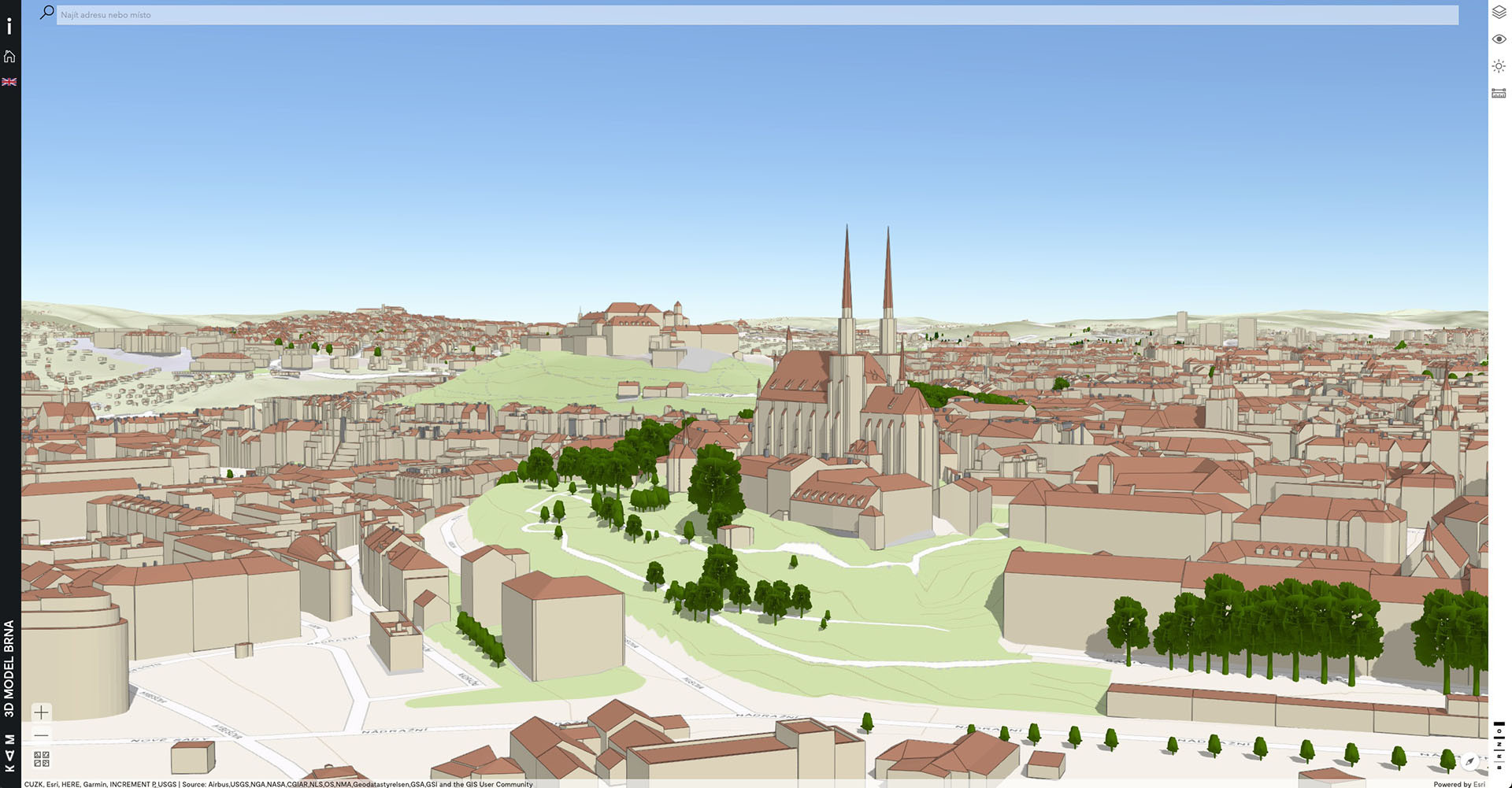Open the info panel icon
Image resolution: width=1512 pixels, height=788 pixels.
[9, 27]
